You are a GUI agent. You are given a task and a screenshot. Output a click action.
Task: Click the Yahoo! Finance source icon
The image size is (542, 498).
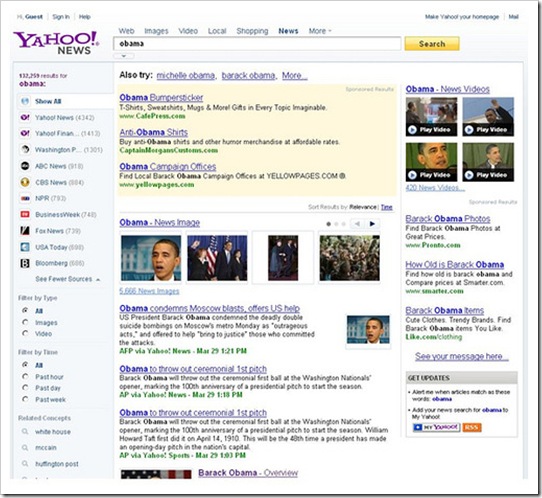coord(25,133)
